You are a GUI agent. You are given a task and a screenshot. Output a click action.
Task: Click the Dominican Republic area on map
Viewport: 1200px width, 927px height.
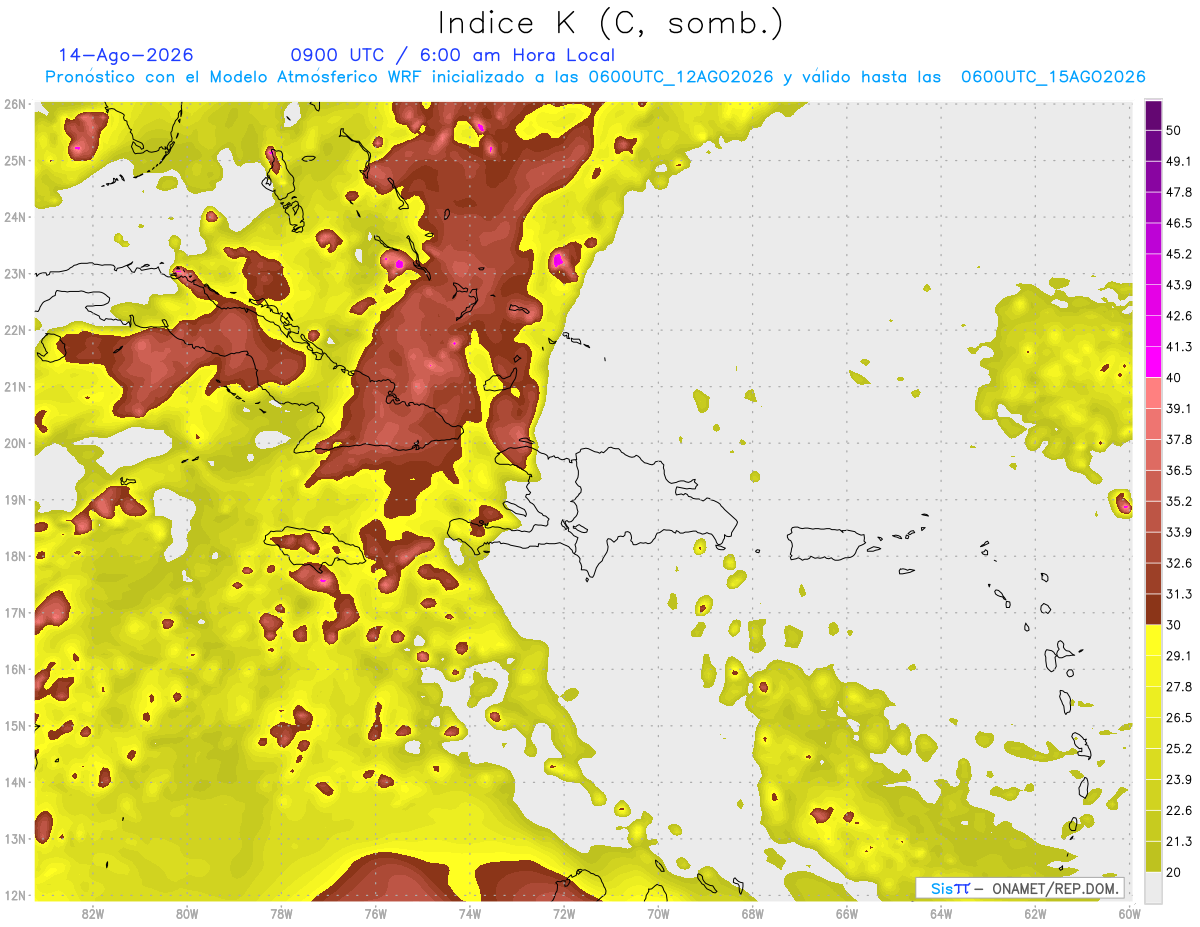[x=650, y=515]
